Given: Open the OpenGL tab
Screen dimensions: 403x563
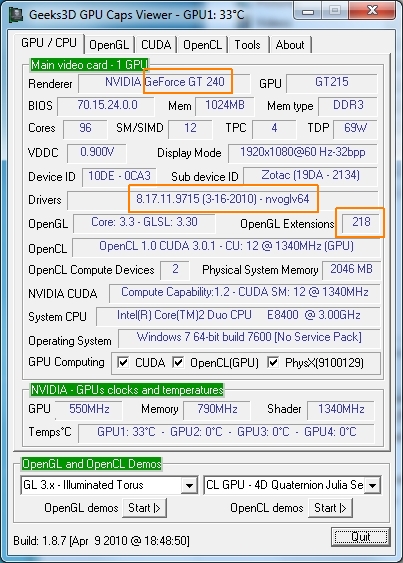Looking at the screenshot, I should [109, 45].
